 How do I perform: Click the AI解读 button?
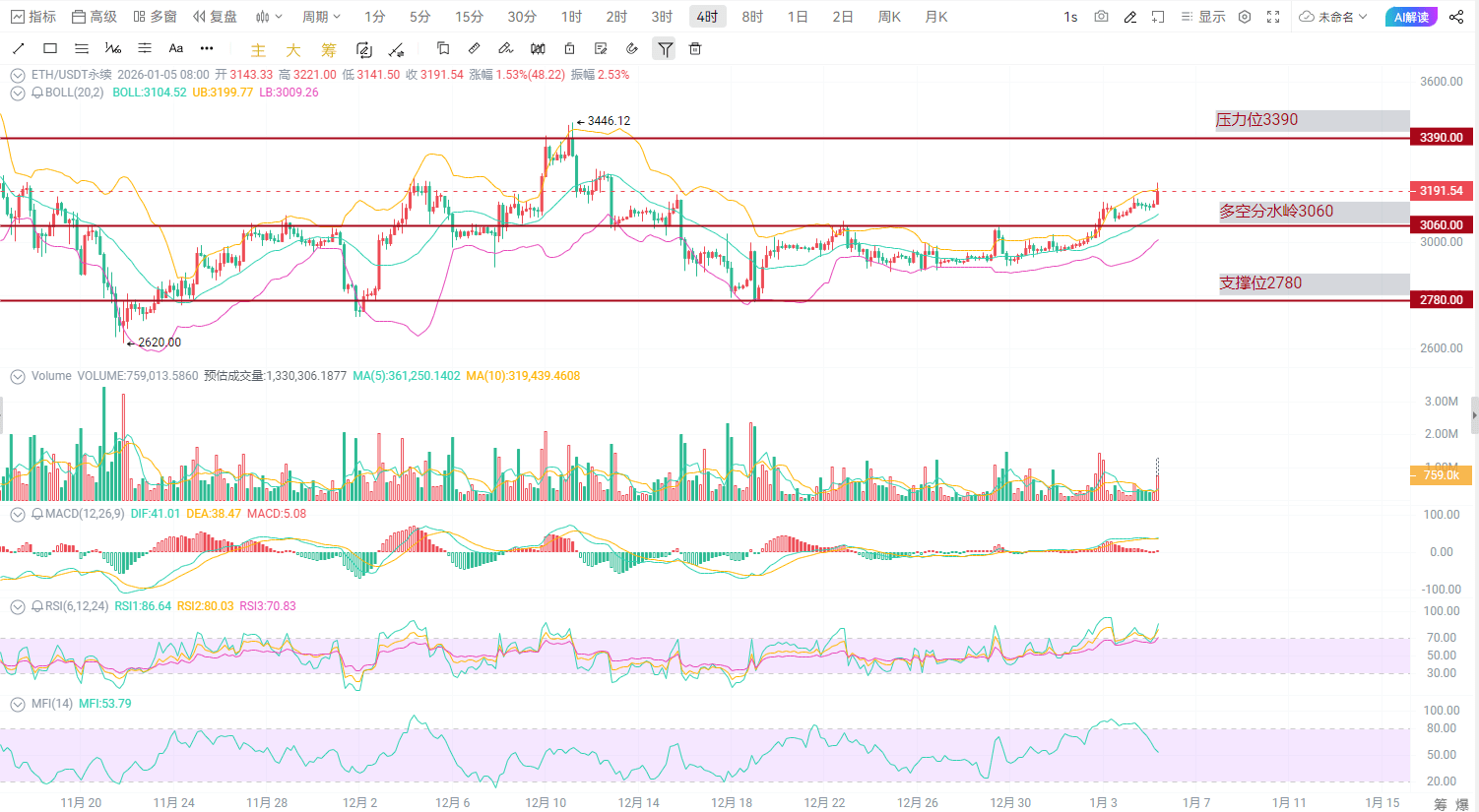(1410, 17)
